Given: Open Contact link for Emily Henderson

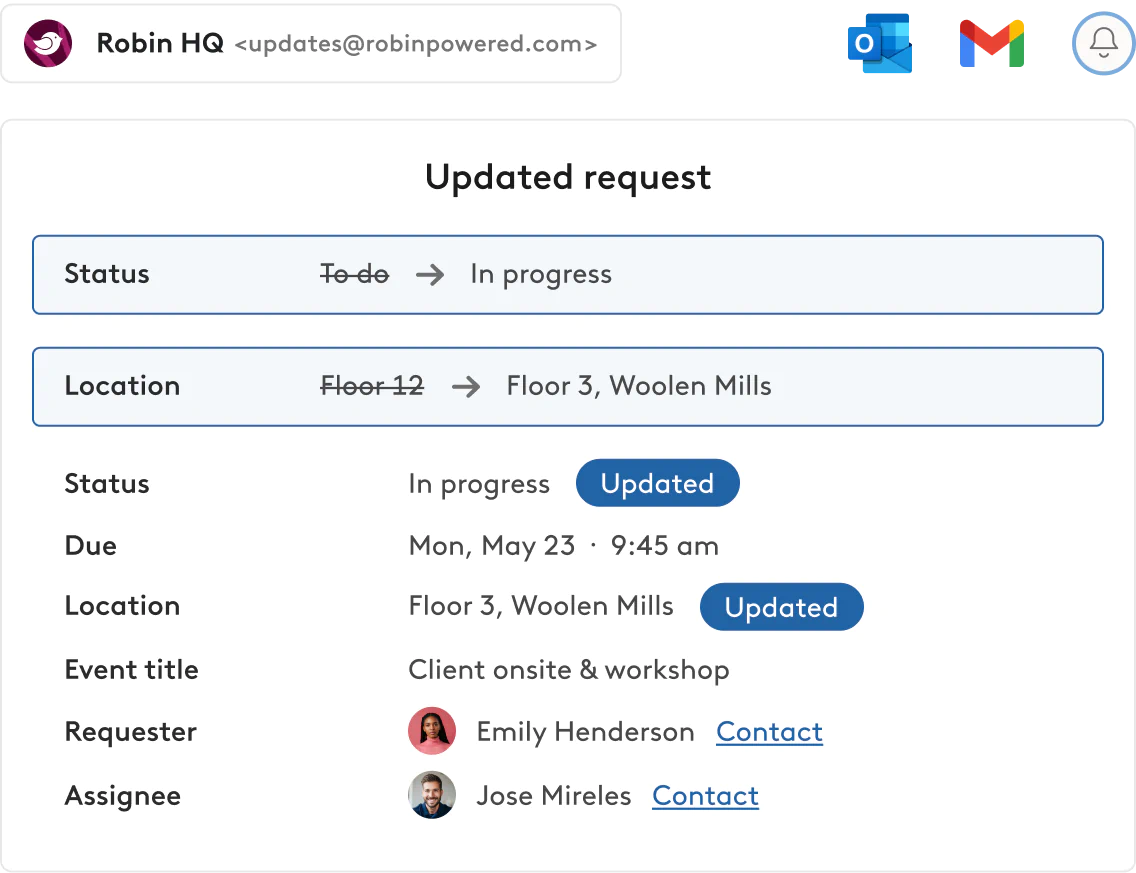Looking at the screenshot, I should click(x=769, y=732).
